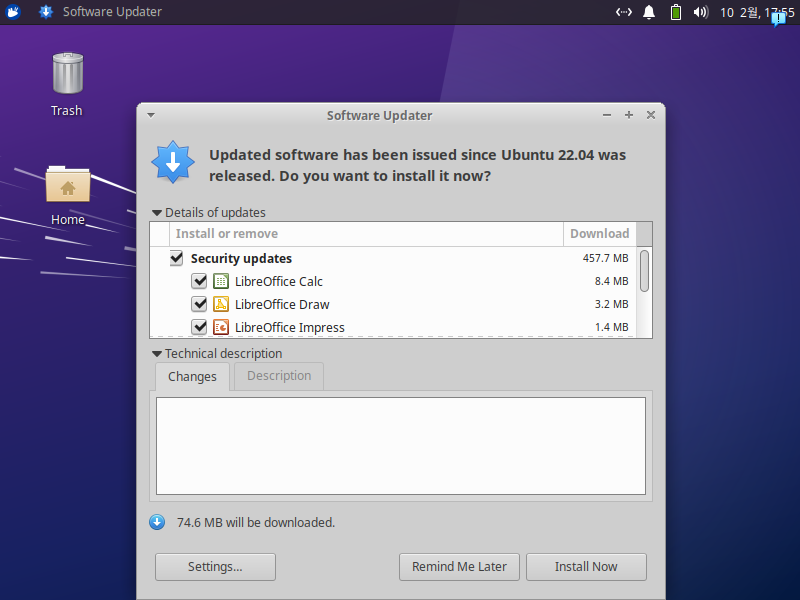Screen dimensions: 800x600
Task: Select the LibreOffice Impress row text
Action: [x=290, y=328]
